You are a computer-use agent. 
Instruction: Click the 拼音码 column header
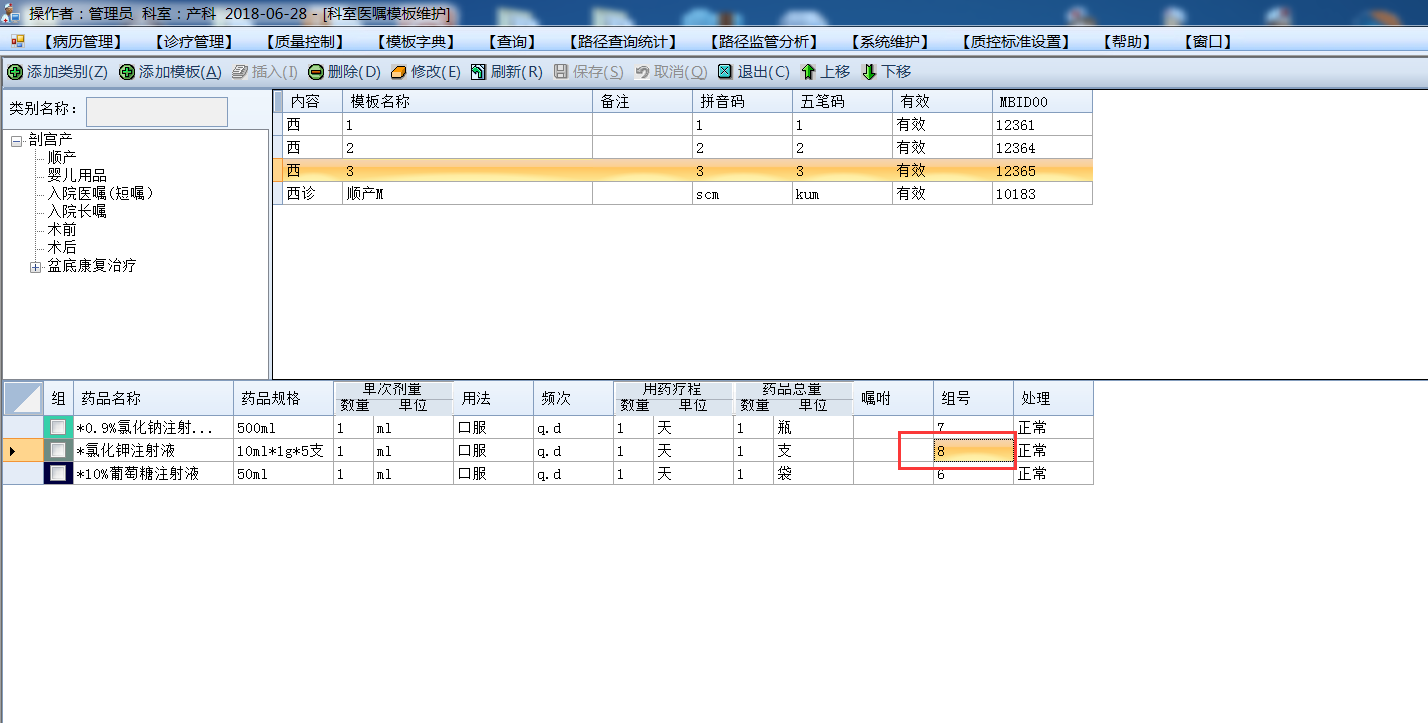tap(742, 102)
